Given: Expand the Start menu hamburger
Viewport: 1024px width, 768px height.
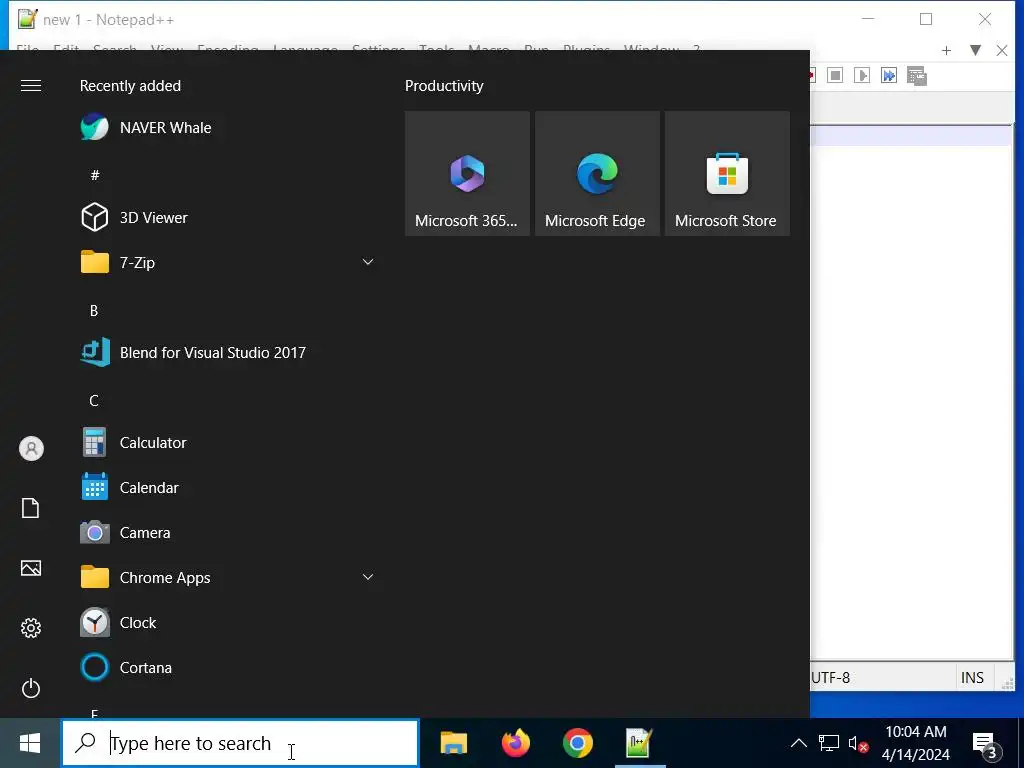Looking at the screenshot, I should coord(31,86).
